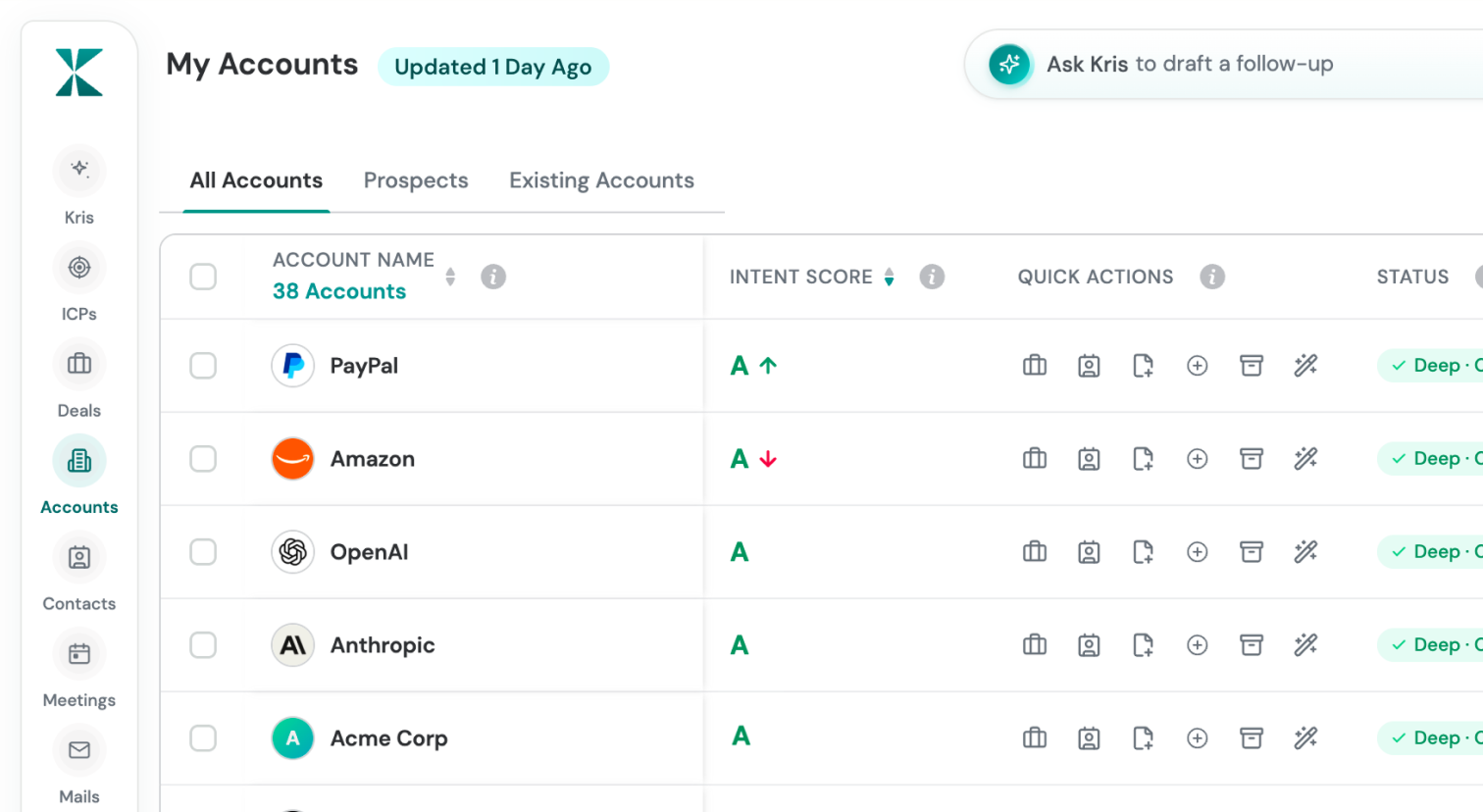This screenshot has height=812, width=1483.
Task: Click the Ask Kris prompt field
Action: (1226, 65)
